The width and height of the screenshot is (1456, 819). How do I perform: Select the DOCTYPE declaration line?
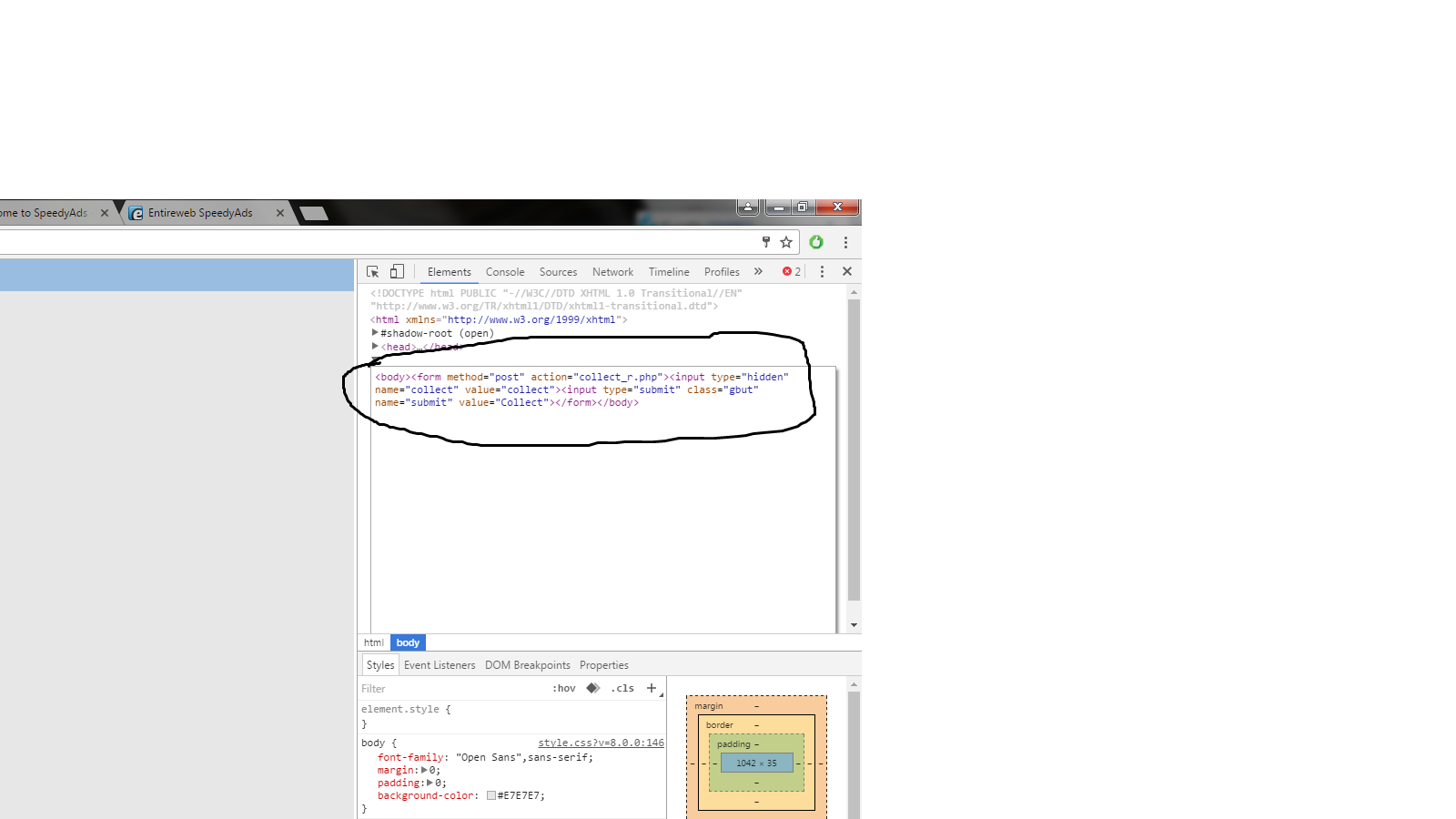point(556,299)
